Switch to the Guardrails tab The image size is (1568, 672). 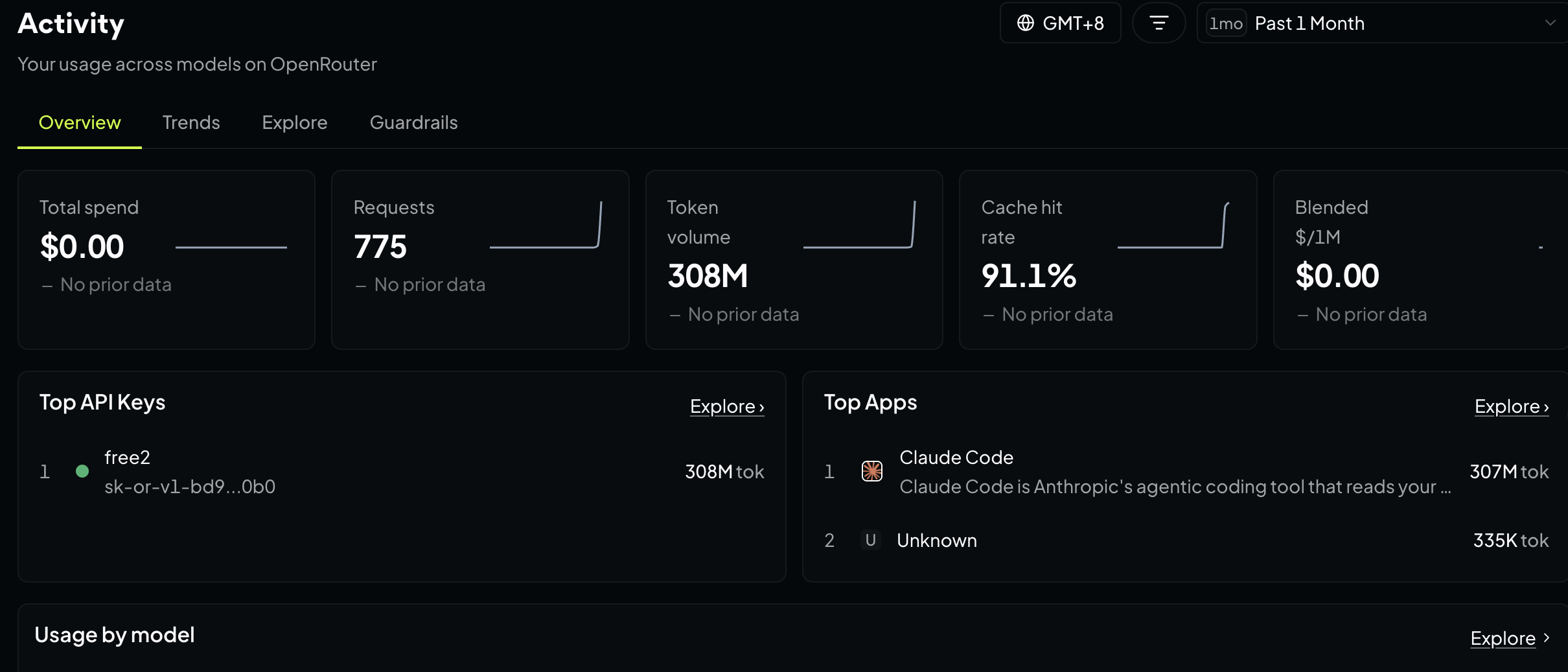coord(414,122)
